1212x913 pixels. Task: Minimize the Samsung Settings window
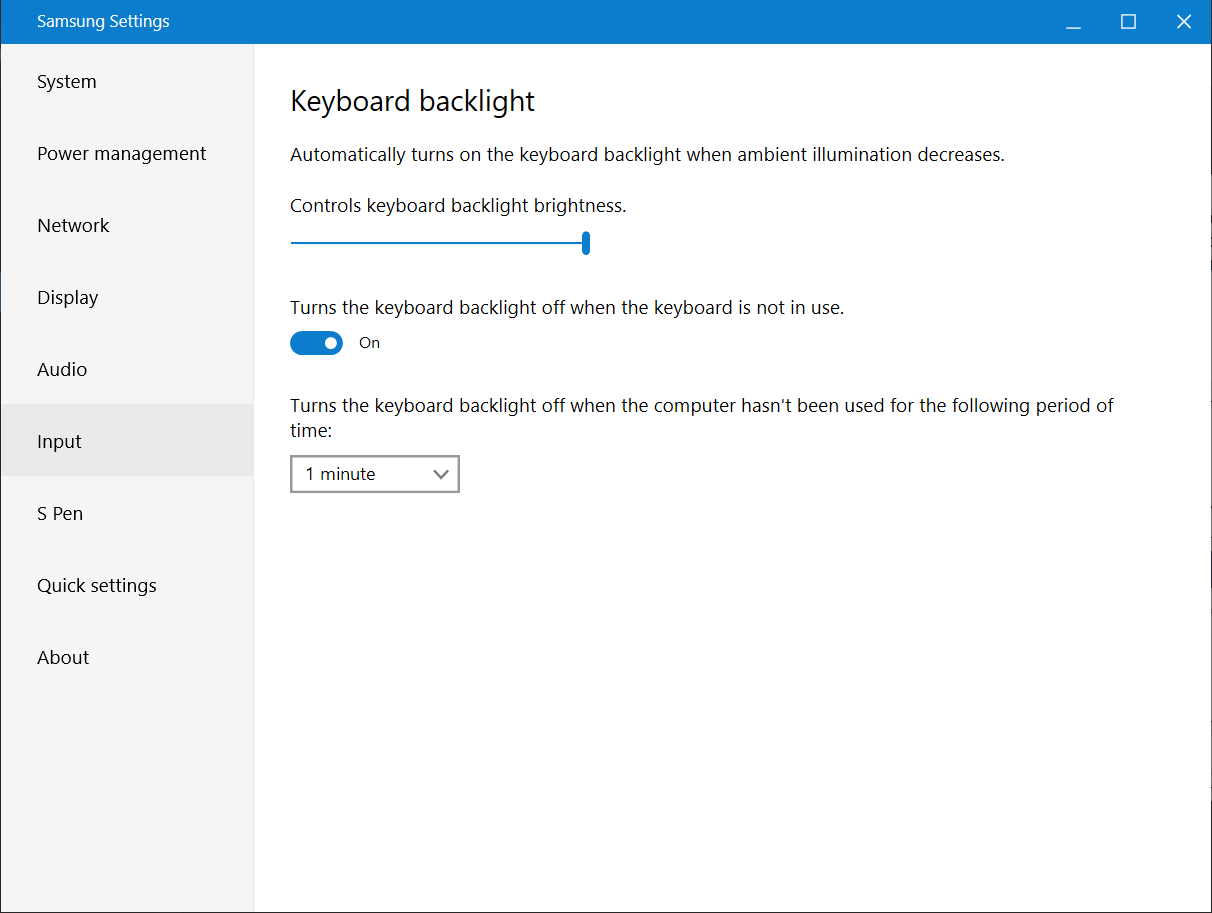tap(1074, 22)
